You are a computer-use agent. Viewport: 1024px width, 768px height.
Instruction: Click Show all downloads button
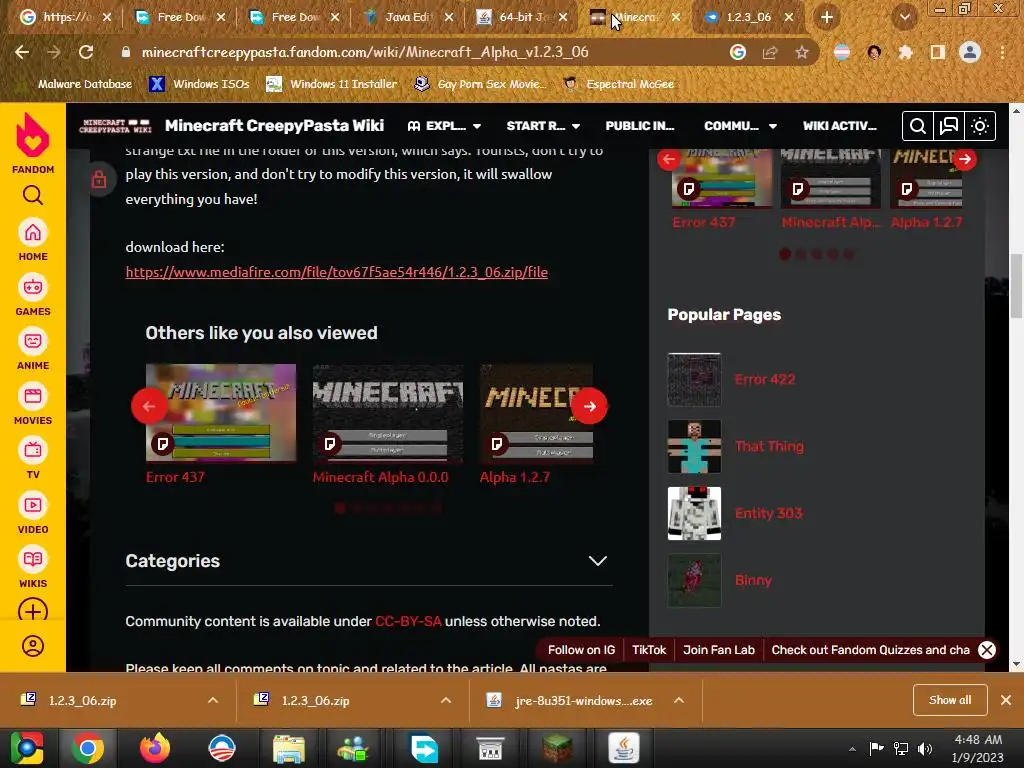[950, 700]
